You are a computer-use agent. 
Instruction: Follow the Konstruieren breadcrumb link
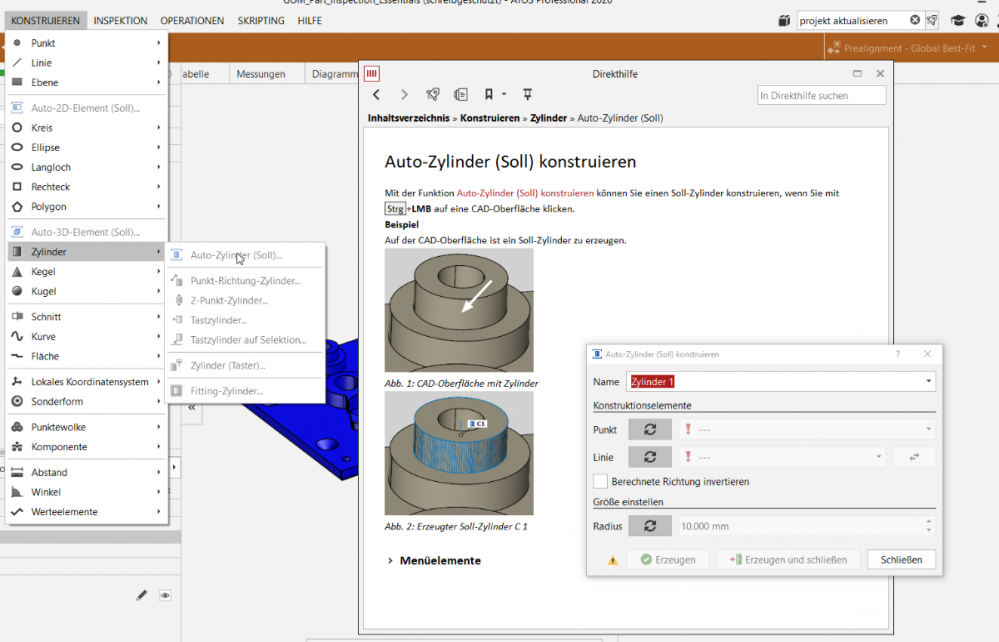(x=489, y=118)
